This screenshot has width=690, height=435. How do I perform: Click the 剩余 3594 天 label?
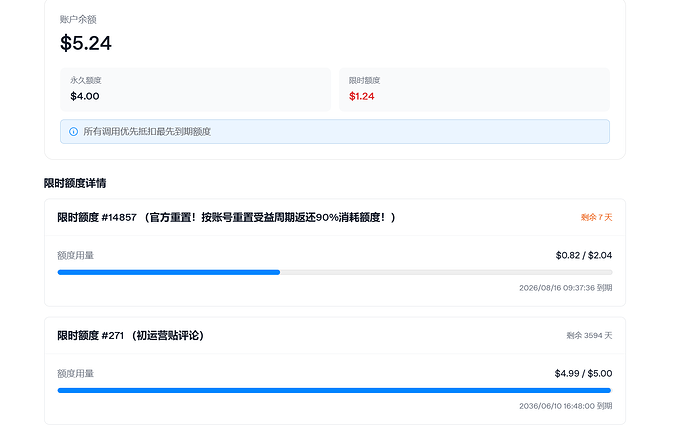tap(589, 336)
